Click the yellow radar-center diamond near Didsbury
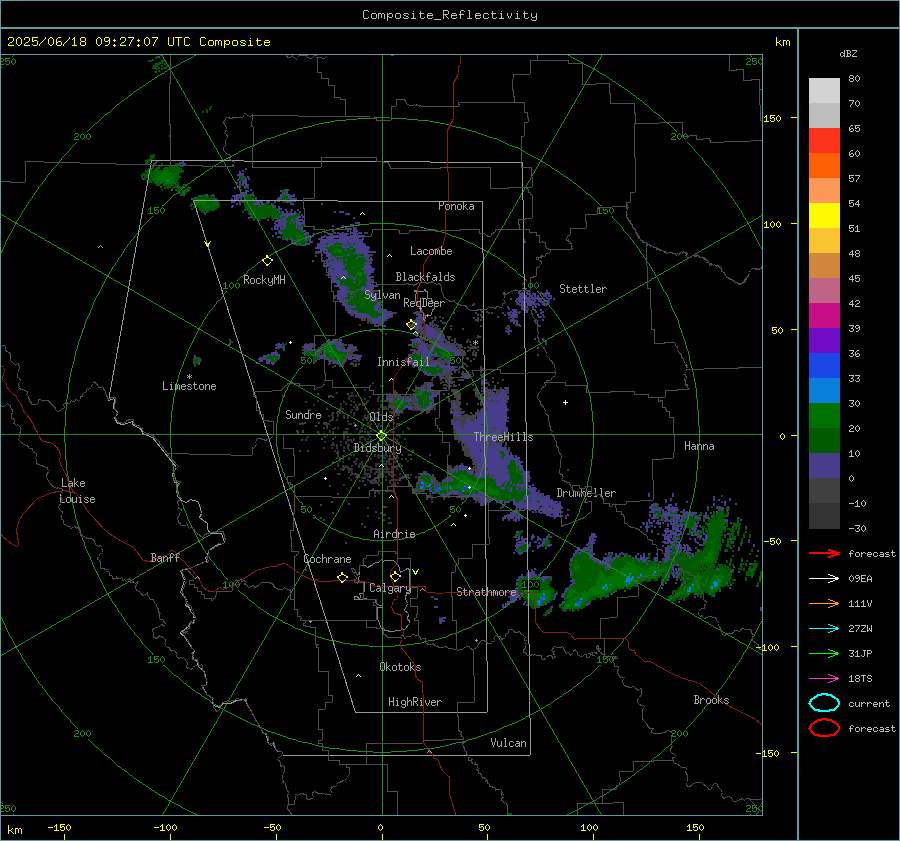Viewport: 900px width, 841px height. point(381,436)
